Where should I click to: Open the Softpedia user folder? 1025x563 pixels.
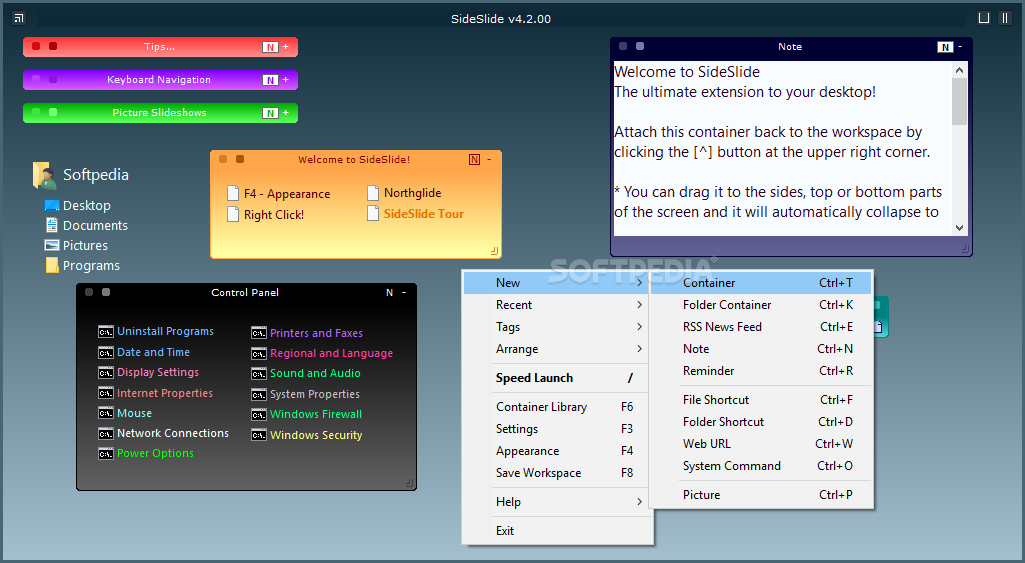(x=80, y=175)
